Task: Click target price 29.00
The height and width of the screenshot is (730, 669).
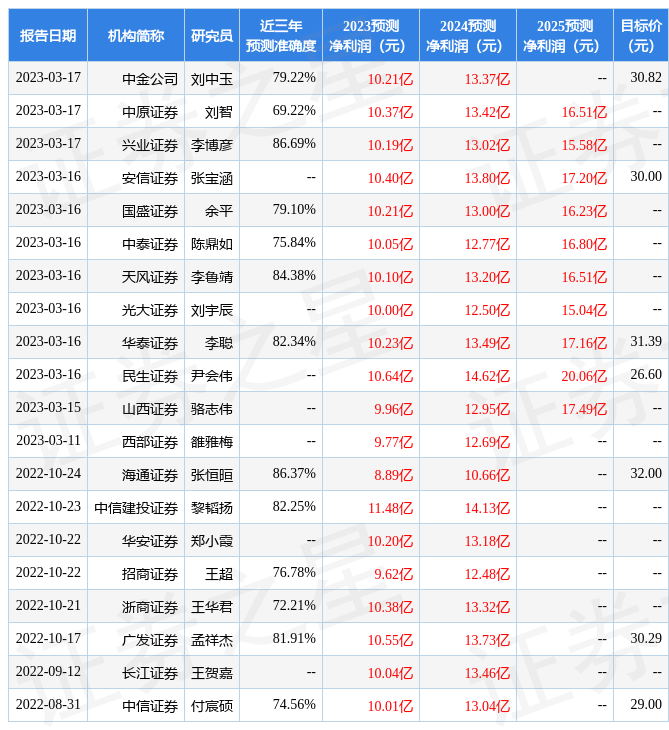Action: (646, 704)
